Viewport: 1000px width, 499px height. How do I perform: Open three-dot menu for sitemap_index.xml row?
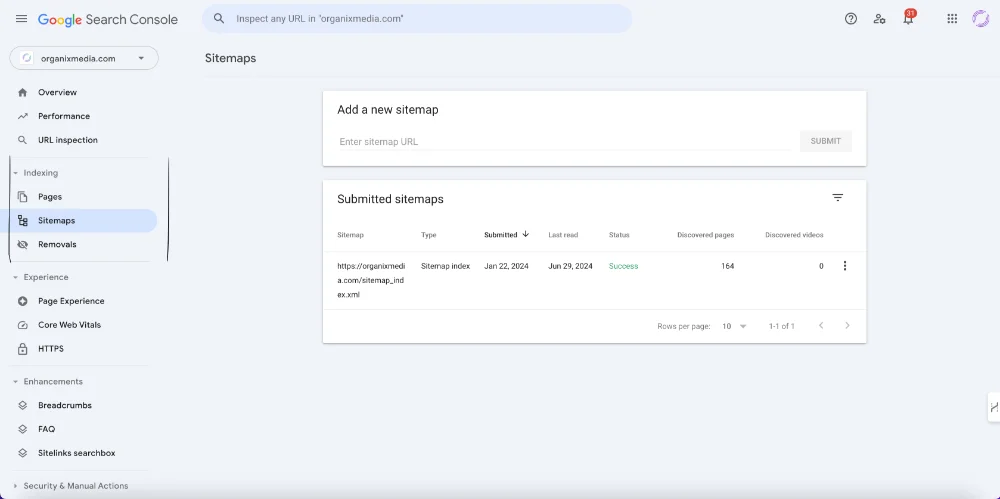tap(845, 266)
